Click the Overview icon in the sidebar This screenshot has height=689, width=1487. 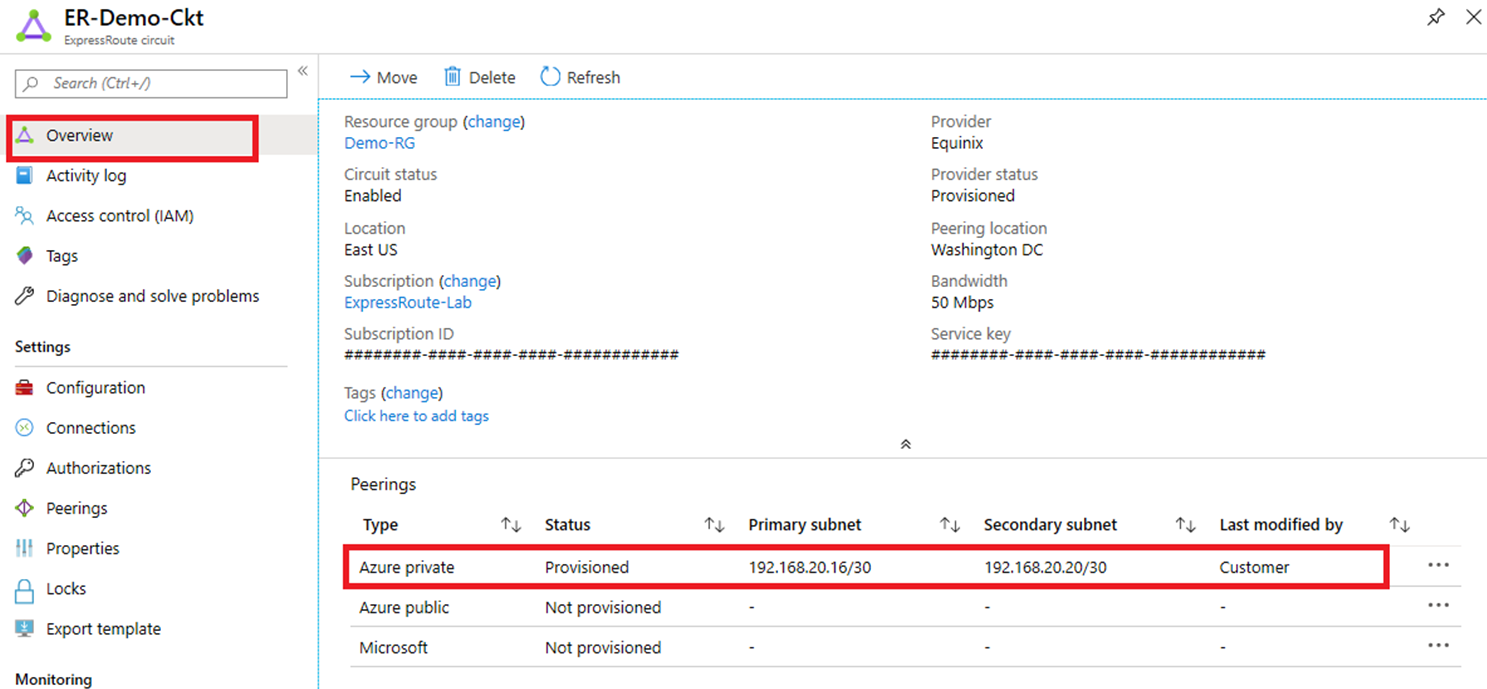point(25,135)
